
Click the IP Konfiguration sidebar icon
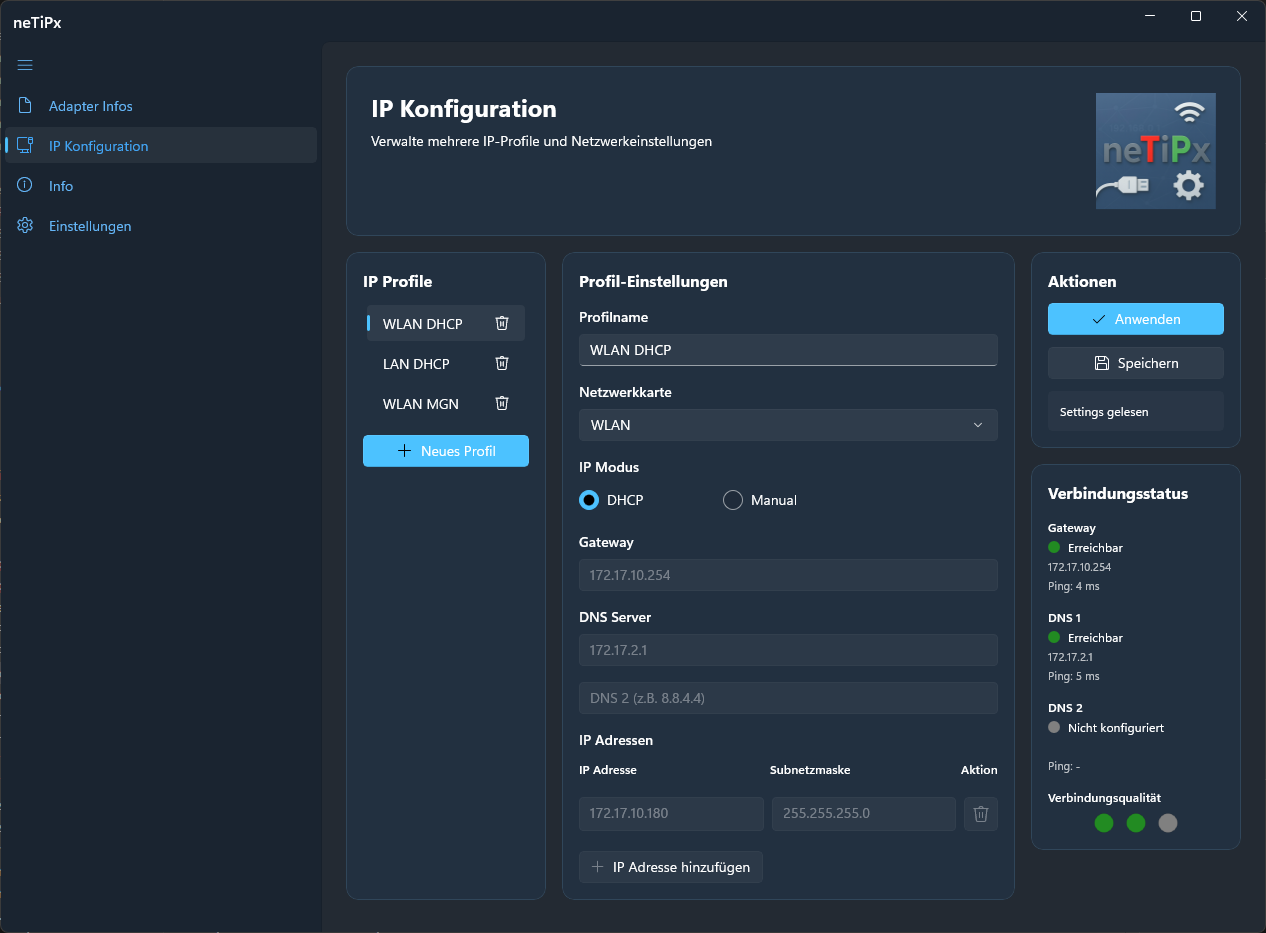24,145
